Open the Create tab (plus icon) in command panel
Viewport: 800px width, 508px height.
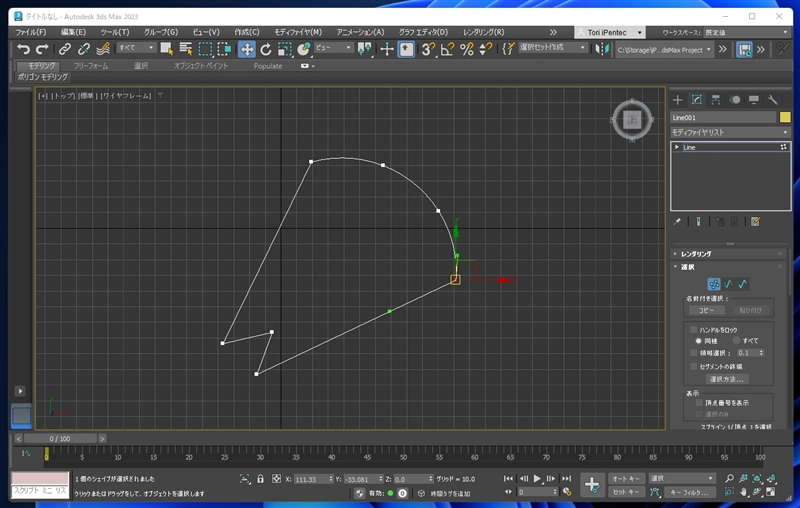coord(677,99)
